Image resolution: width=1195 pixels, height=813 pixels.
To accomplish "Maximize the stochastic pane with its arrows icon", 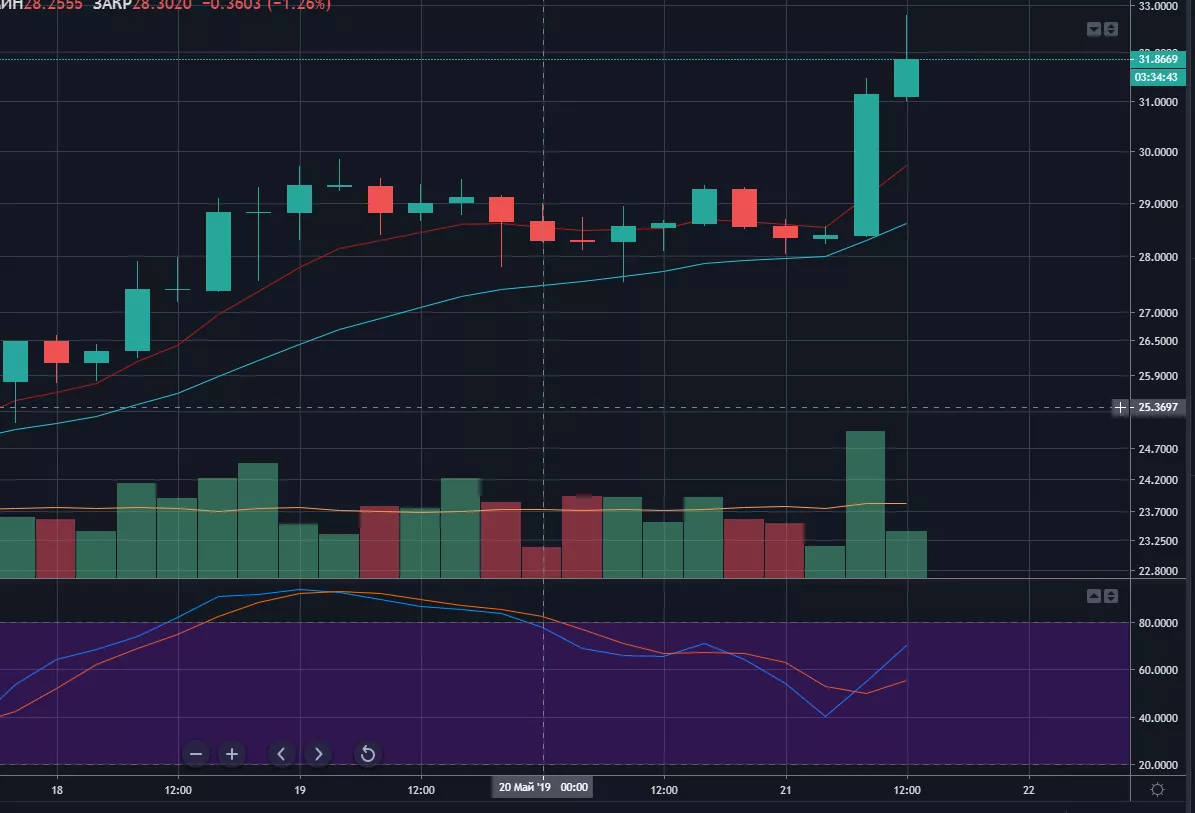I will [x=1110, y=596].
